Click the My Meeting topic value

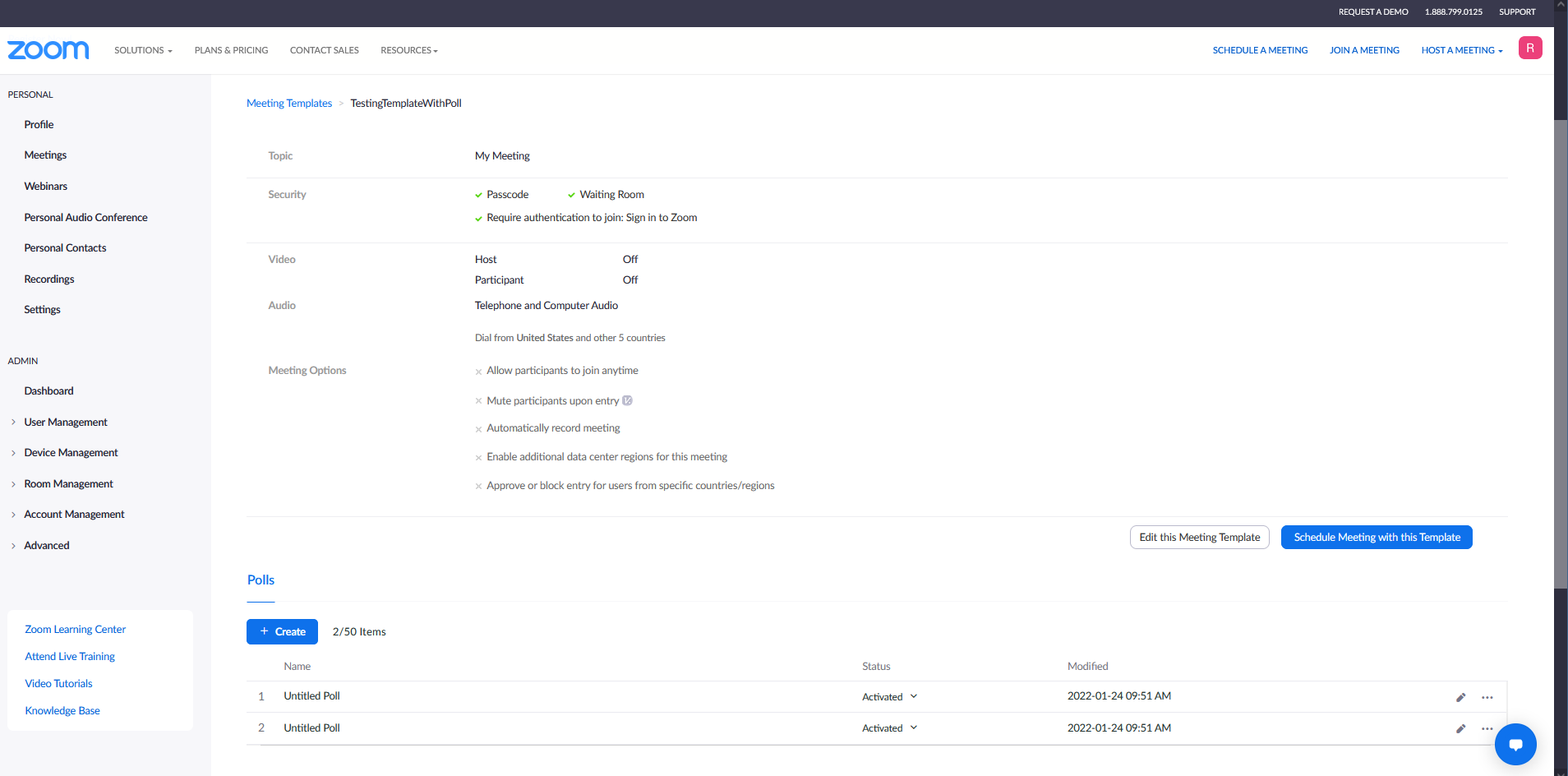(502, 156)
